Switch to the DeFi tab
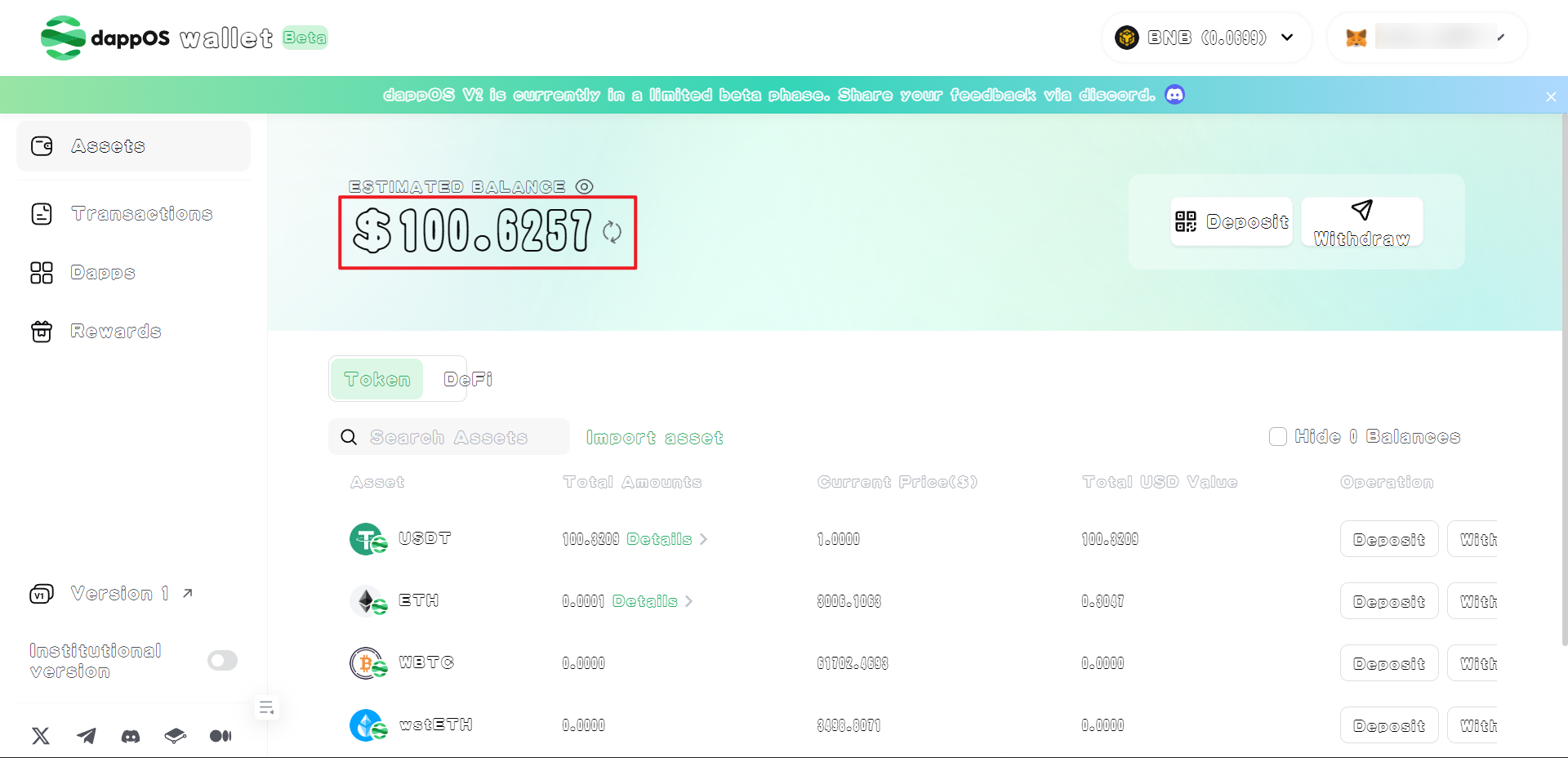The image size is (1568, 758). tap(467, 379)
